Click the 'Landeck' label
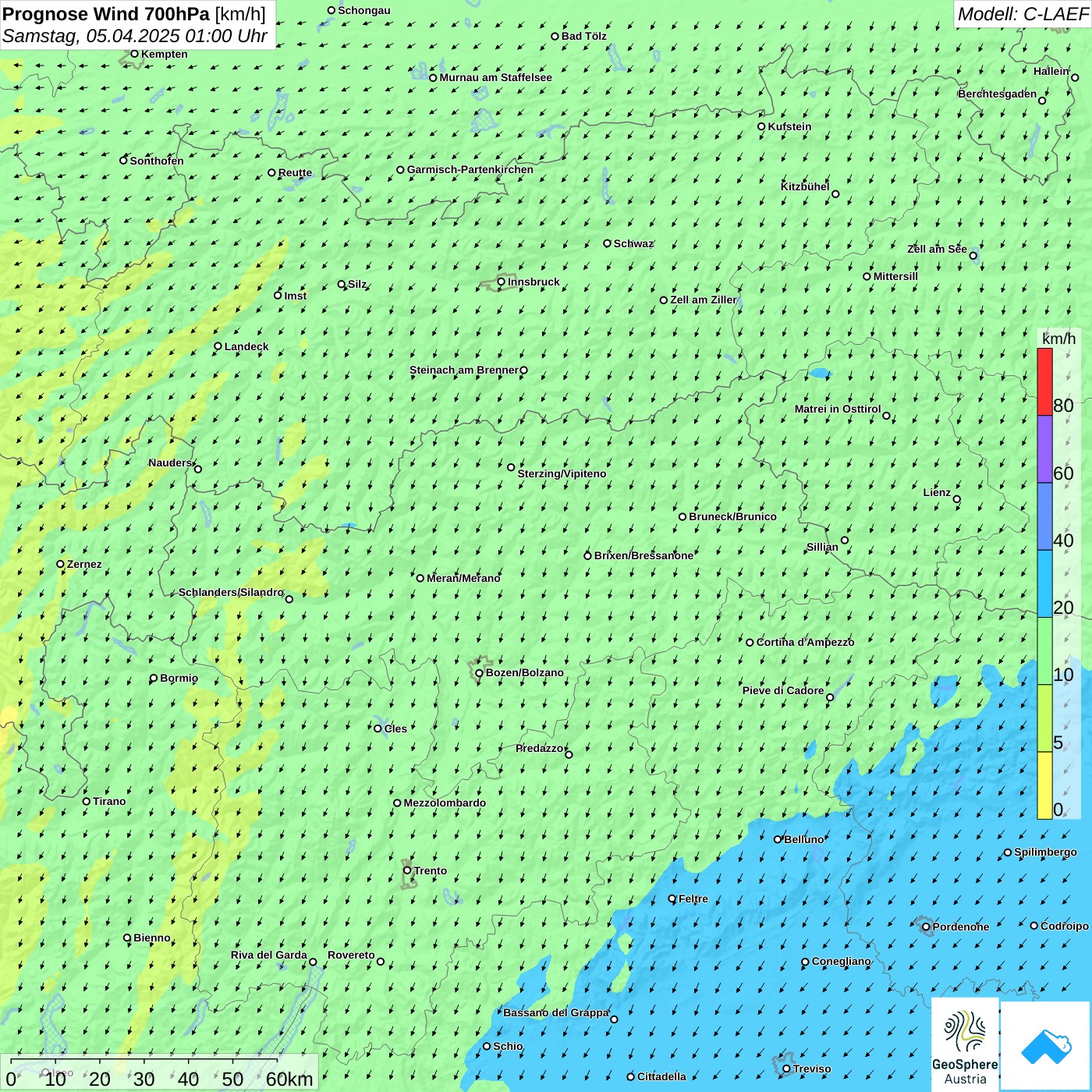The image size is (1092, 1092). click(246, 346)
